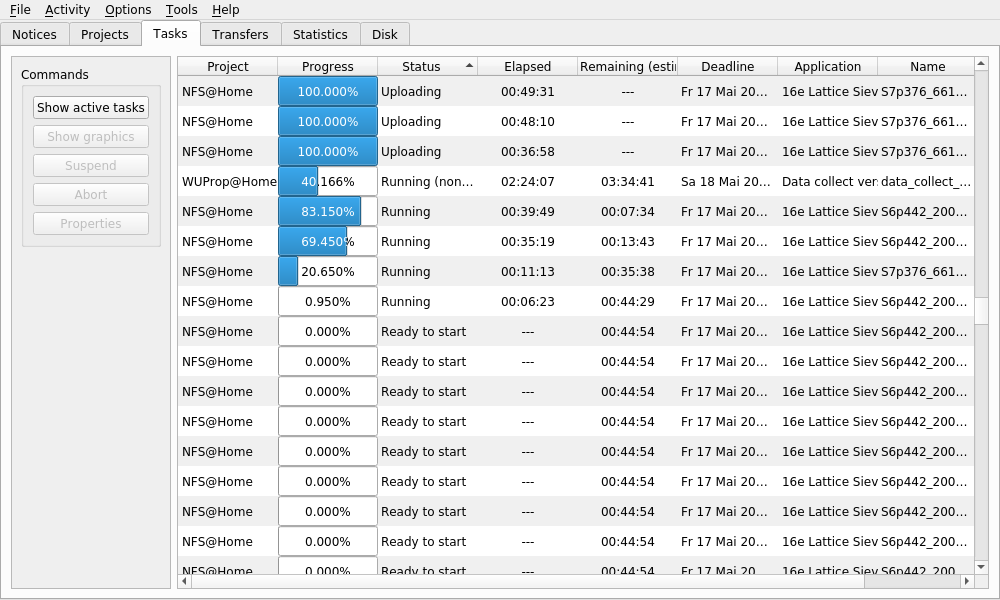Viewport: 1000px width, 600px height.
Task: Switch to the Projects tab
Action: (x=105, y=34)
